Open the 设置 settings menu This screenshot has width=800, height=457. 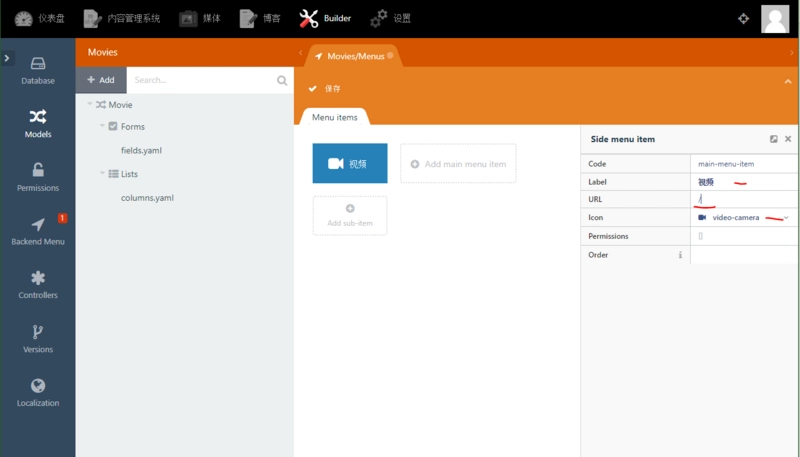(390, 18)
